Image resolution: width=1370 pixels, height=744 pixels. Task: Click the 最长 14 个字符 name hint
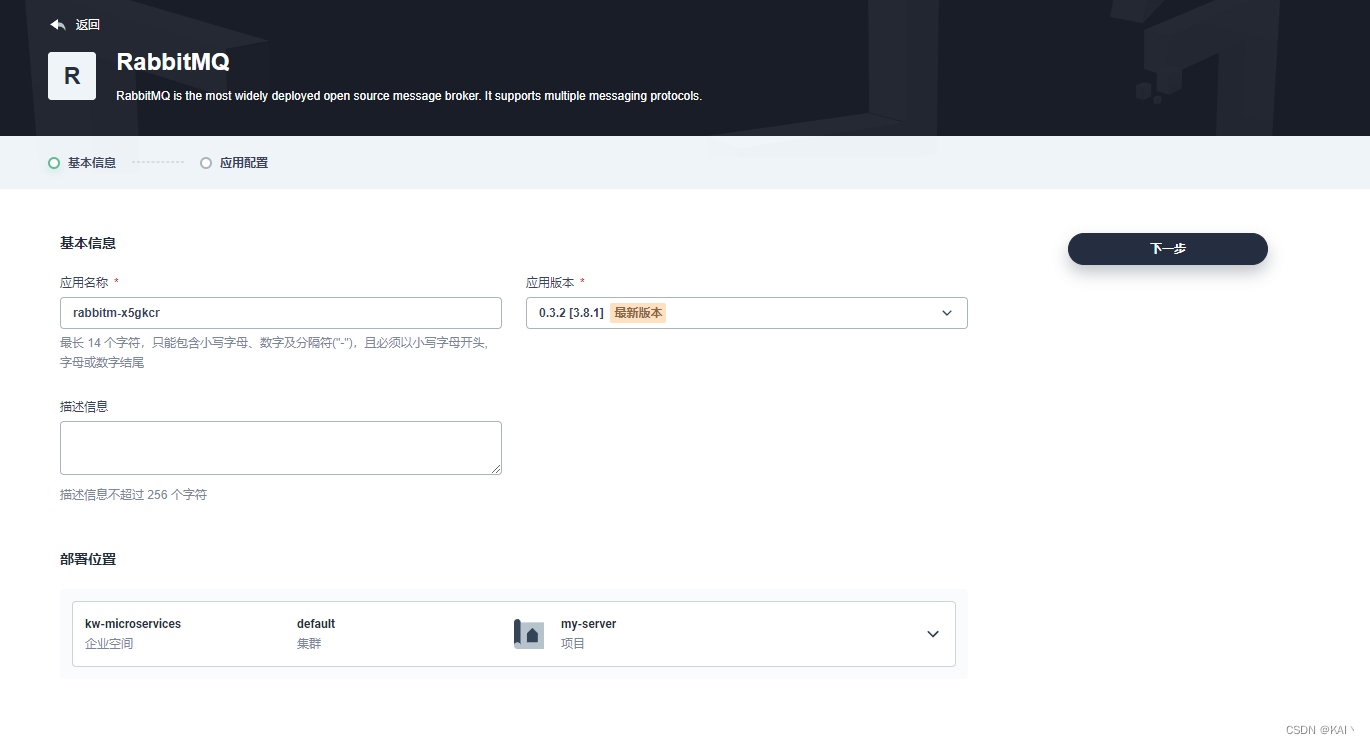(x=275, y=352)
